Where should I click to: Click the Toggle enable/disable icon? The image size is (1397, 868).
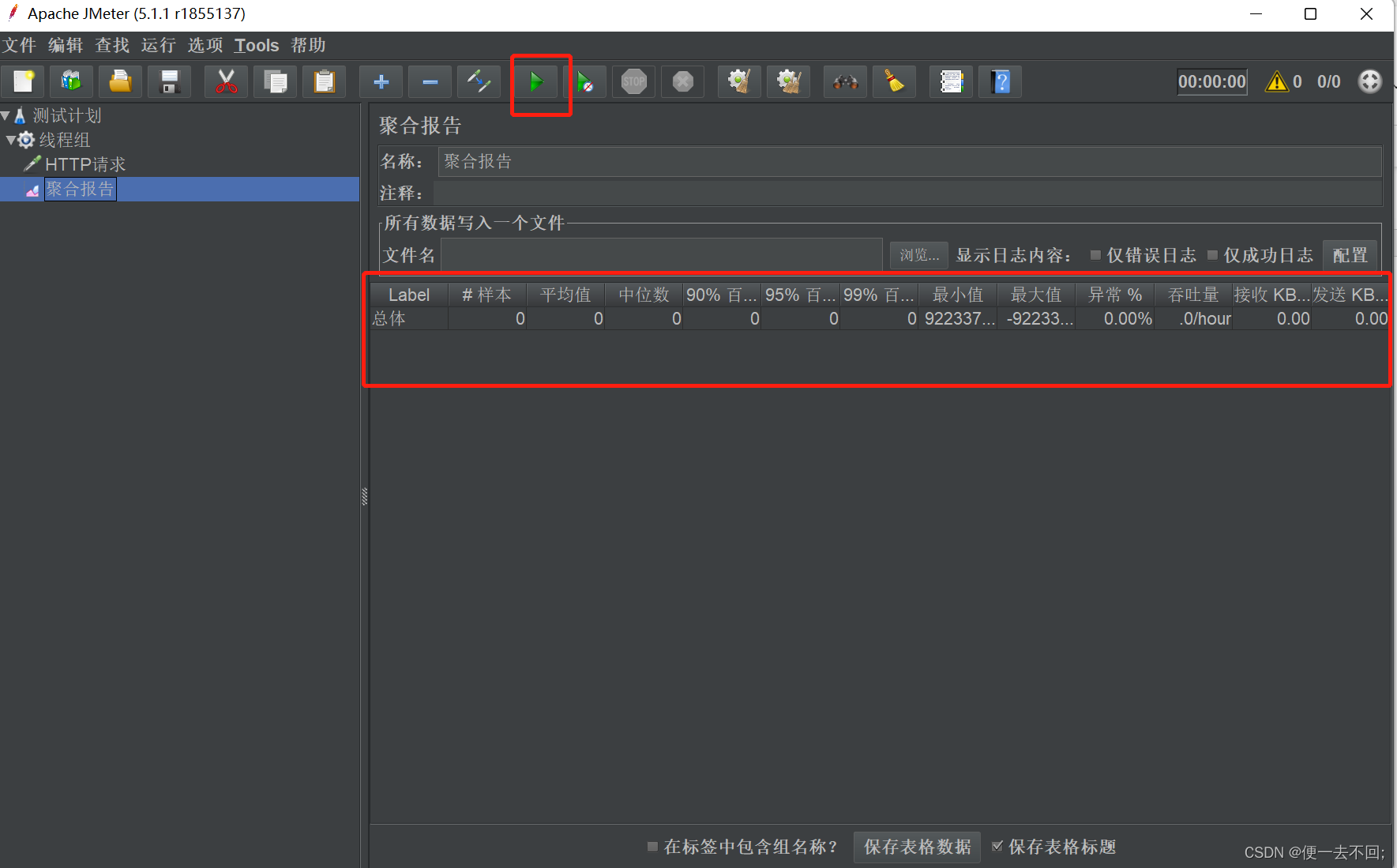(x=479, y=81)
